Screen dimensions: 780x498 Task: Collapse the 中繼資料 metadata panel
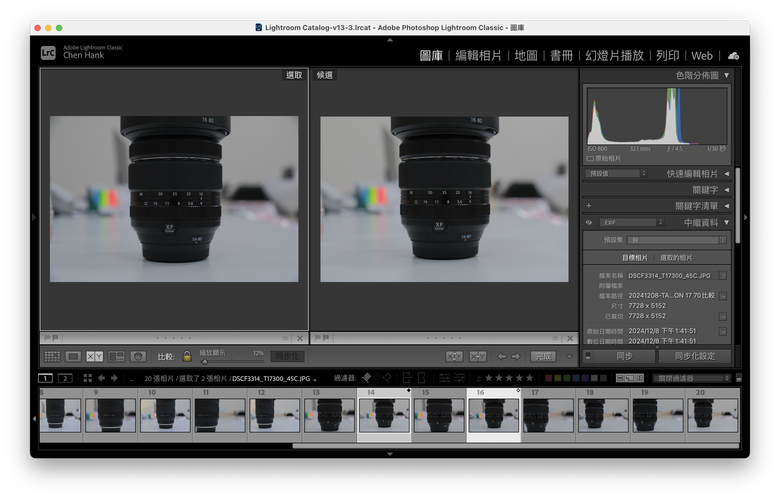pos(727,222)
